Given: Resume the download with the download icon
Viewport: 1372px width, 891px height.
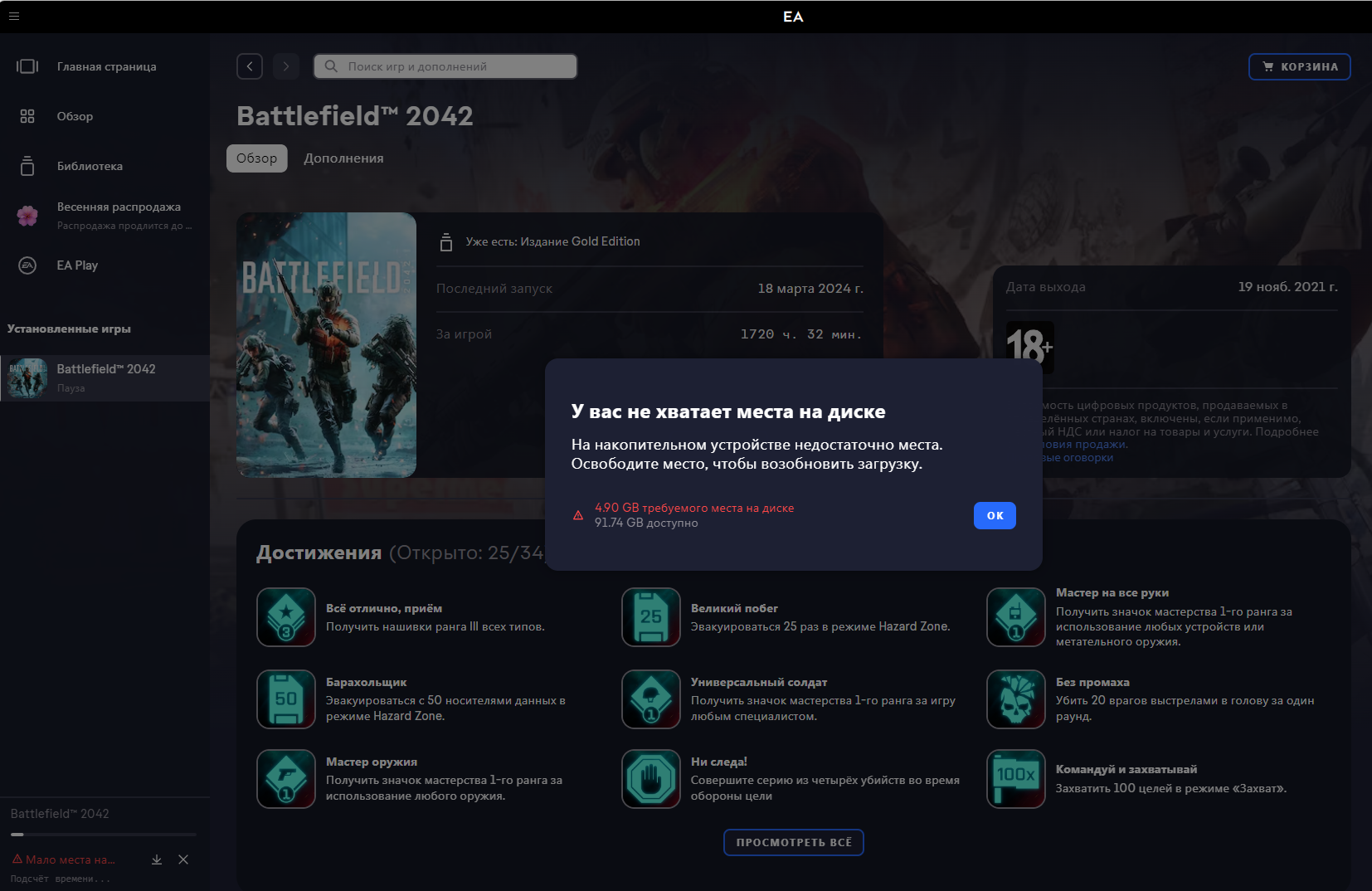Looking at the screenshot, I should click(157, 859).
